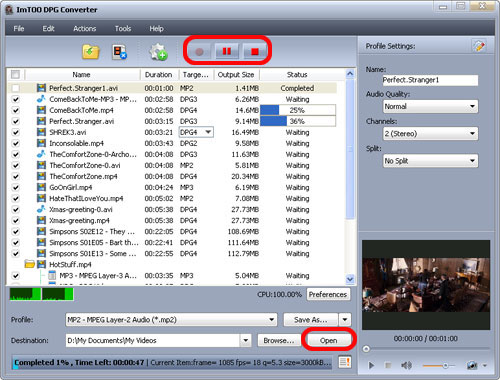Click audio icon of Xmas-greeting-0.avi
The height and width of the screenshot is (380, 500).
41,209
